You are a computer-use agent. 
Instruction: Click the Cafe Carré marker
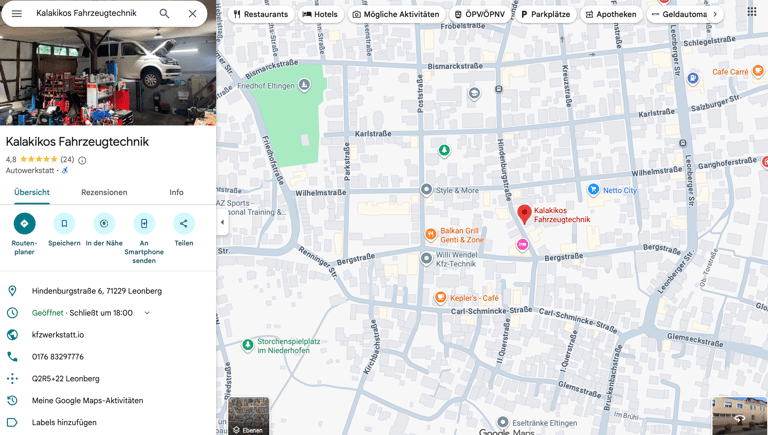[758, 72]
